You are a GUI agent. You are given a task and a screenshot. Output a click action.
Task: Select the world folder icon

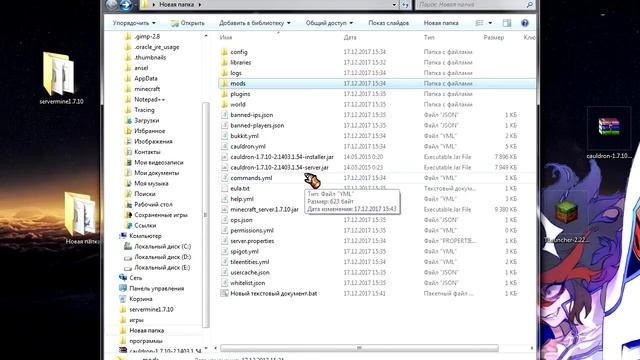(224, 104)
